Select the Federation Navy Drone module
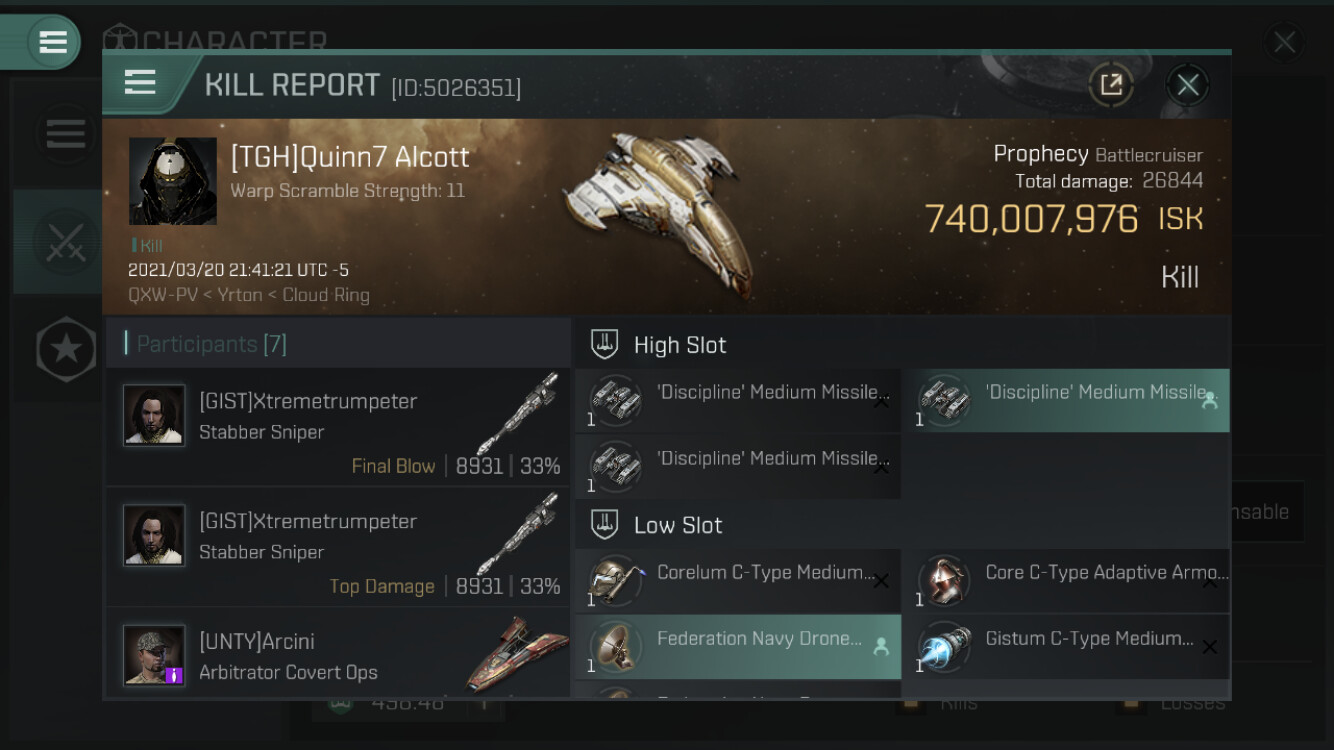 point(737,647)
